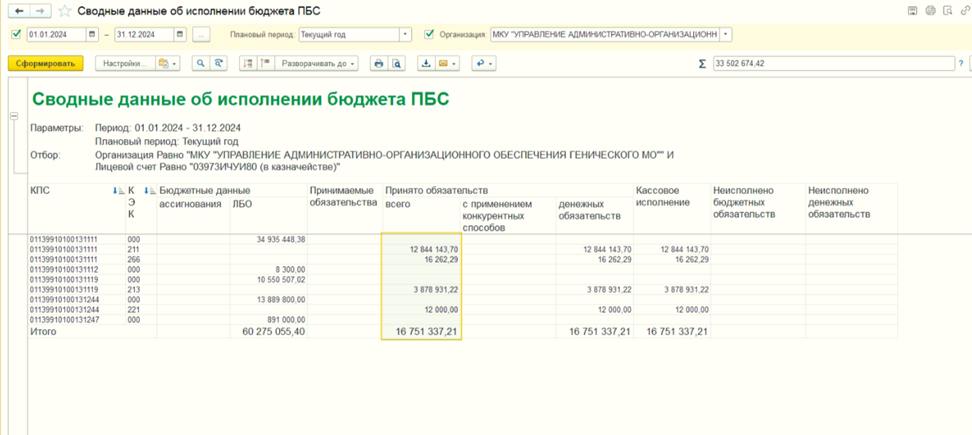Open calendar for end date 31.12.2024
The height and width of the screenshot is (435, 972).
coord(180,35)
